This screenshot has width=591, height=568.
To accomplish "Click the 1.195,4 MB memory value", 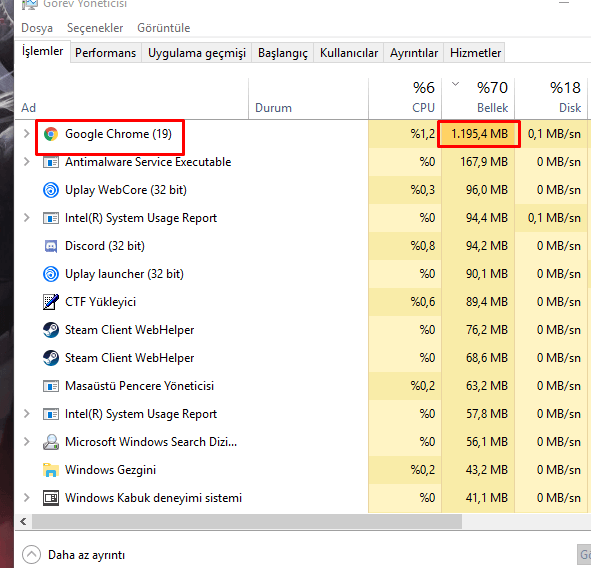I will (479, 134).
